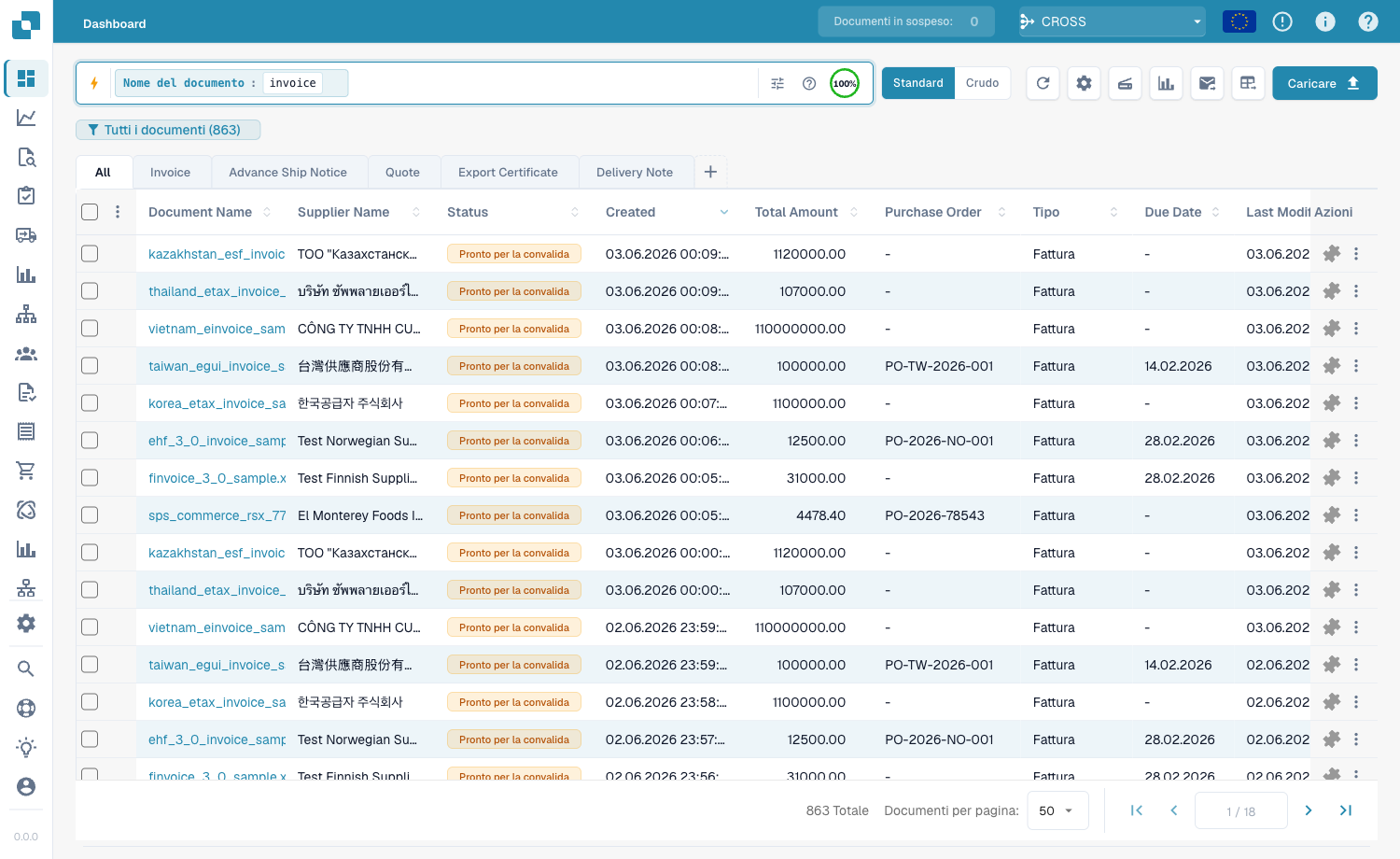Open the sps_commerce_rsx_77 document link
Viewport: 1400px width, 859px height.
[x=217, y=515]
